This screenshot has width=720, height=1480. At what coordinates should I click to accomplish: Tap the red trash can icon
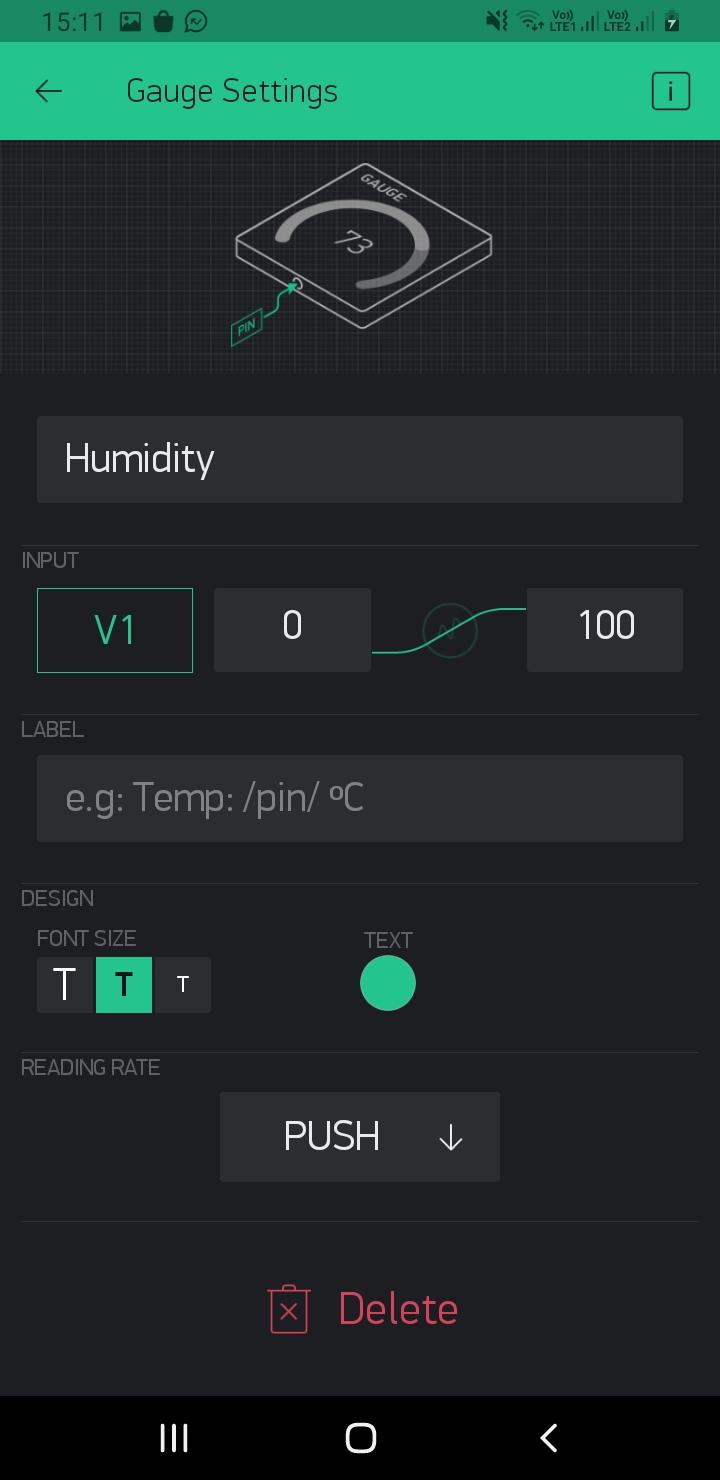pyautogui.click(x=289, y=1309)
